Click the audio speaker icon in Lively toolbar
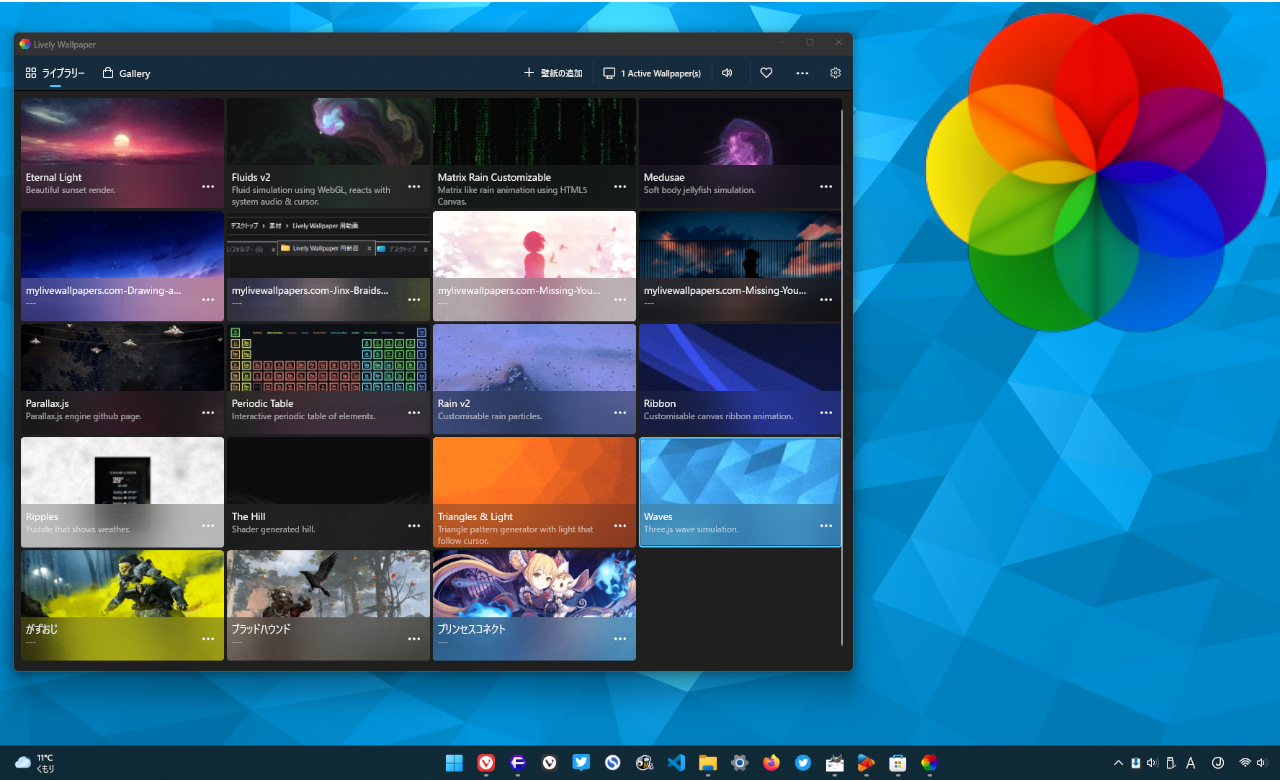1280x780 pixels. [x=727, y=73]
